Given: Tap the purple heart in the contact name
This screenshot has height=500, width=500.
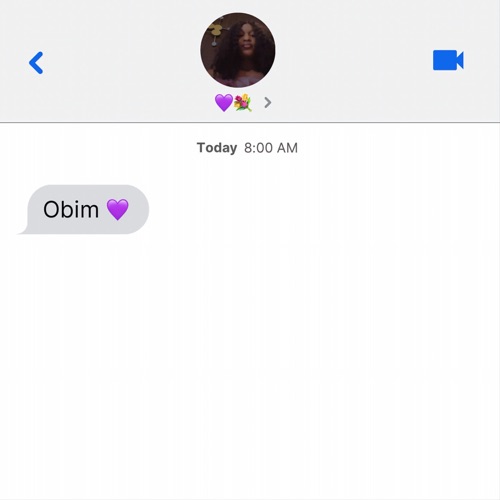Looking at the screenshot, I should 224,103.
